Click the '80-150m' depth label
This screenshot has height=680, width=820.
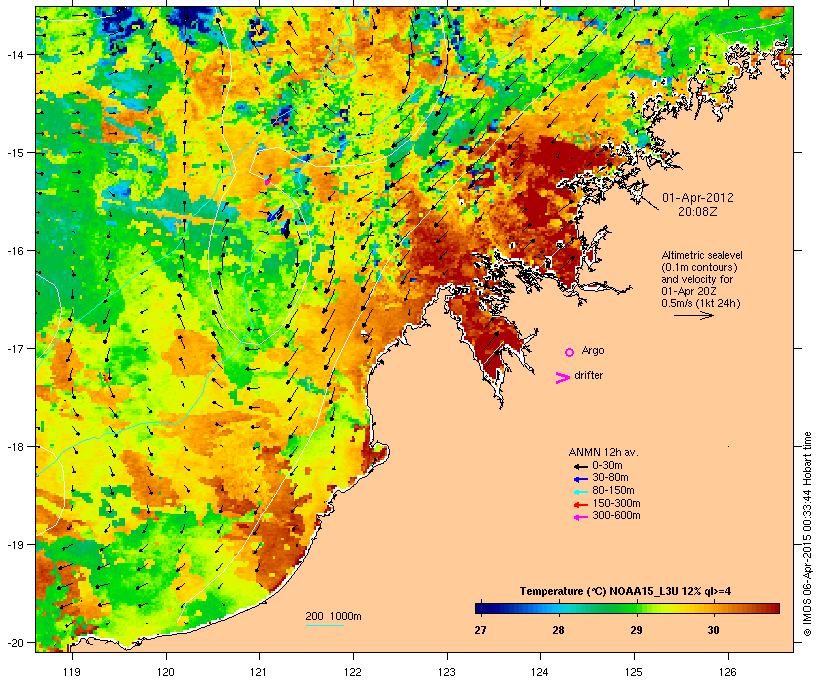(x=613, y=491)
